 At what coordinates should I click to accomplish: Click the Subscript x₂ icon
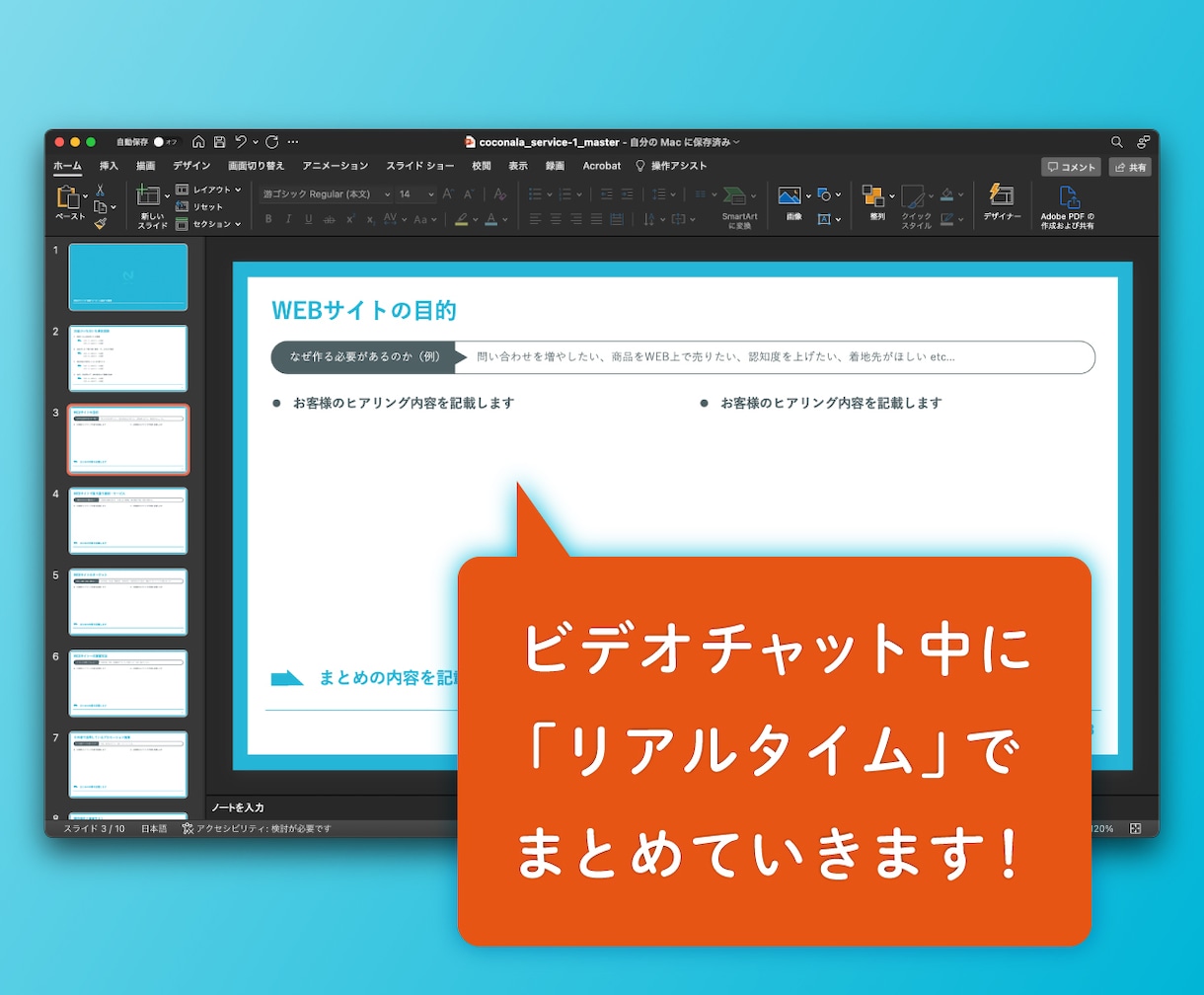tap(370, 219)
